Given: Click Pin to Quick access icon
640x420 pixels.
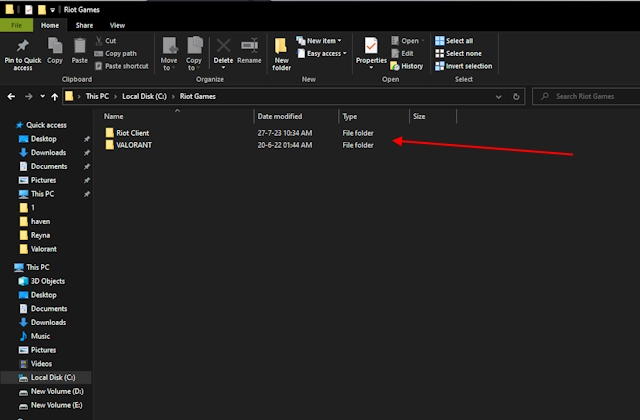Looking at the screenshot, I should 23,55.
